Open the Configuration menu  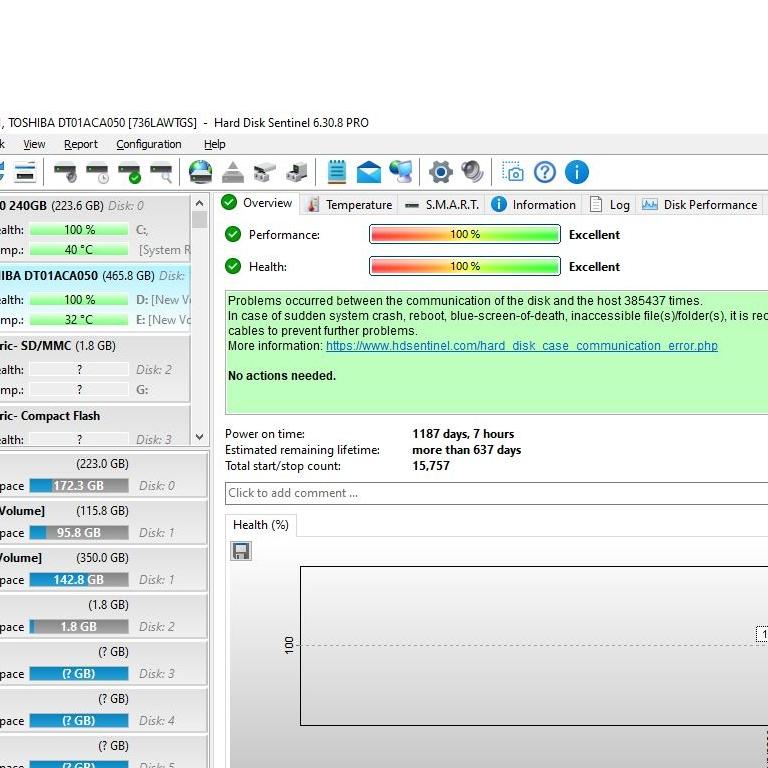click(149, 144)
